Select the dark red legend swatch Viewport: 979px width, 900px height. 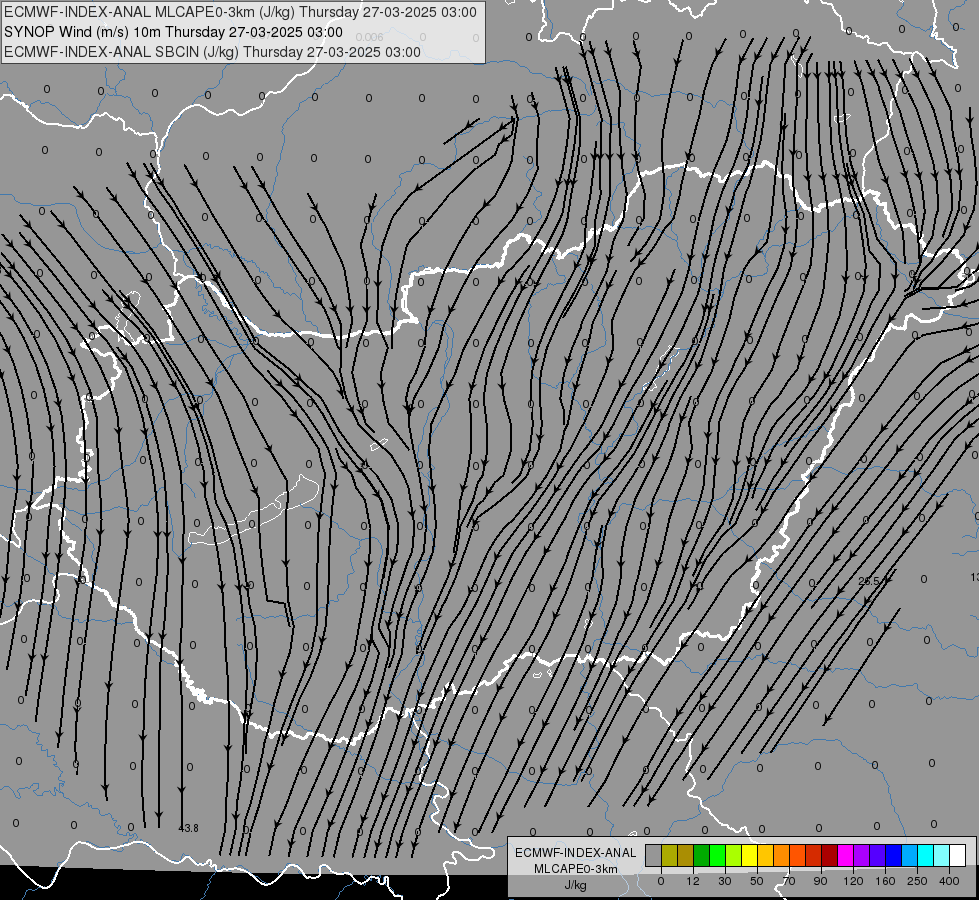pos(830,855)
